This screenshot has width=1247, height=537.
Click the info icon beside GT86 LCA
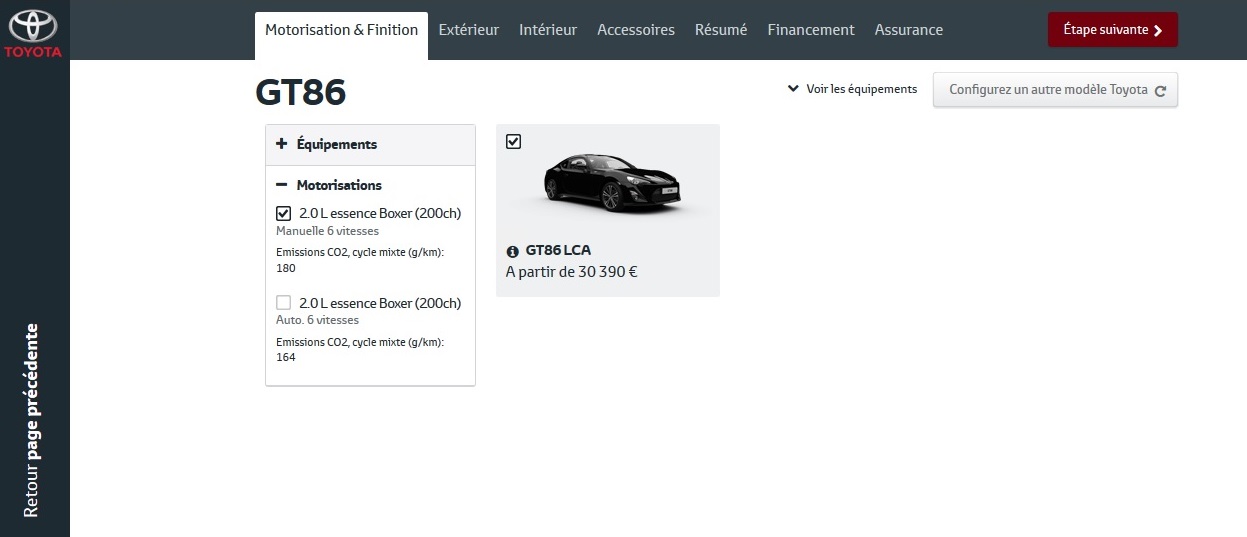click(x=513, y=251)
